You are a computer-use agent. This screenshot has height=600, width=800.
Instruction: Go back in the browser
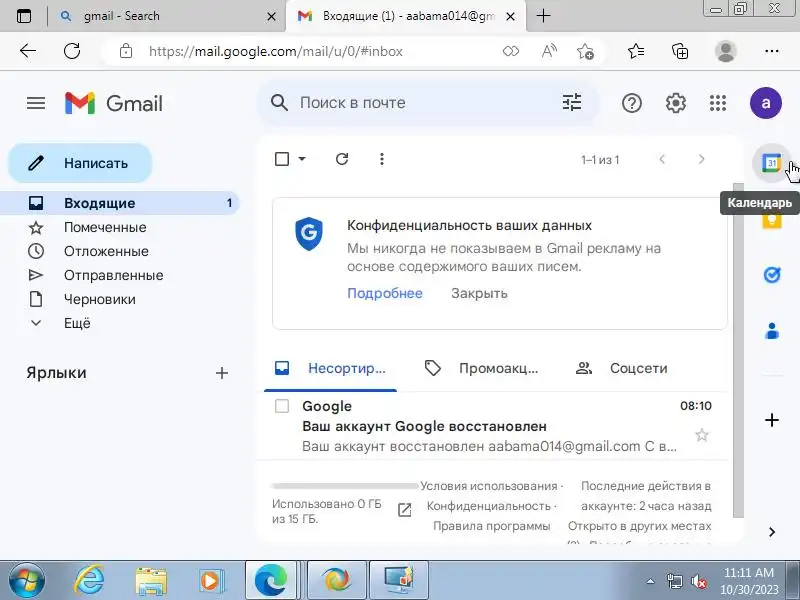point(28,51)
